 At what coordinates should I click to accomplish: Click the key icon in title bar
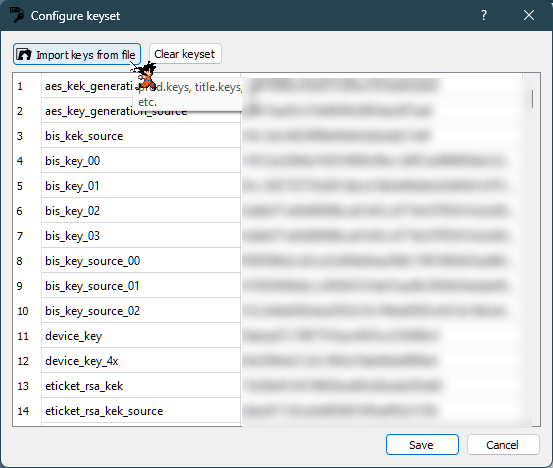17,15
